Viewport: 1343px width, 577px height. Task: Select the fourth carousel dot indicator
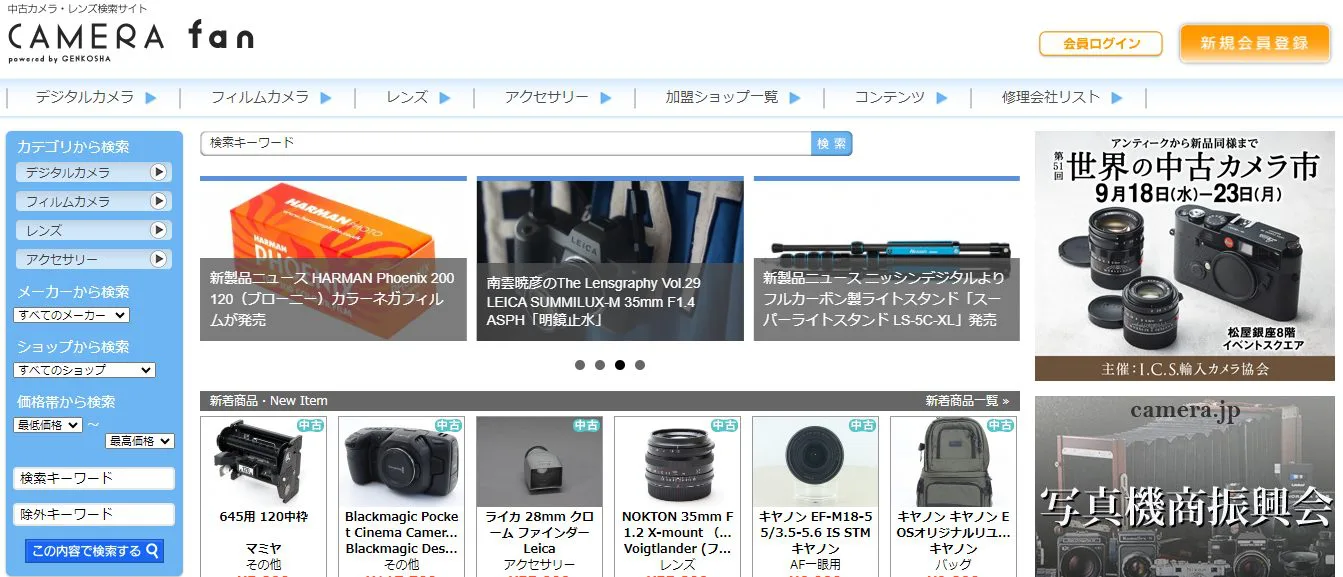tap(640, 365)
